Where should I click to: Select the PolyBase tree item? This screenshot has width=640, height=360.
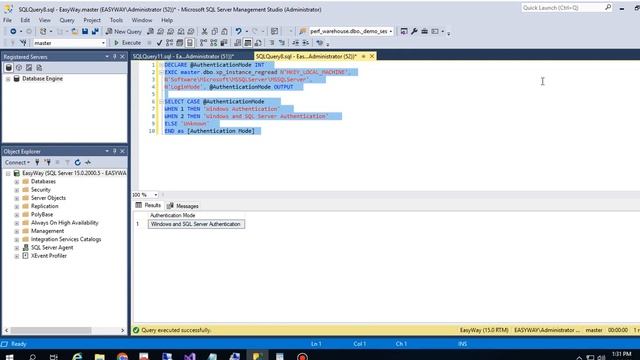42,215
